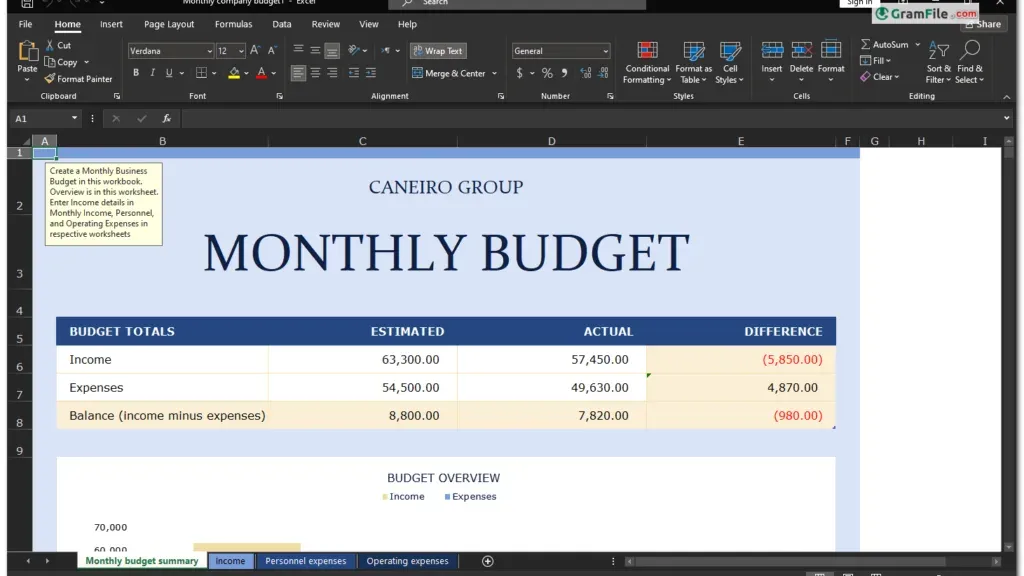Click the Decrease Indent icon
This screenshot has width=1024, height=576.
(x=354, y=73)
